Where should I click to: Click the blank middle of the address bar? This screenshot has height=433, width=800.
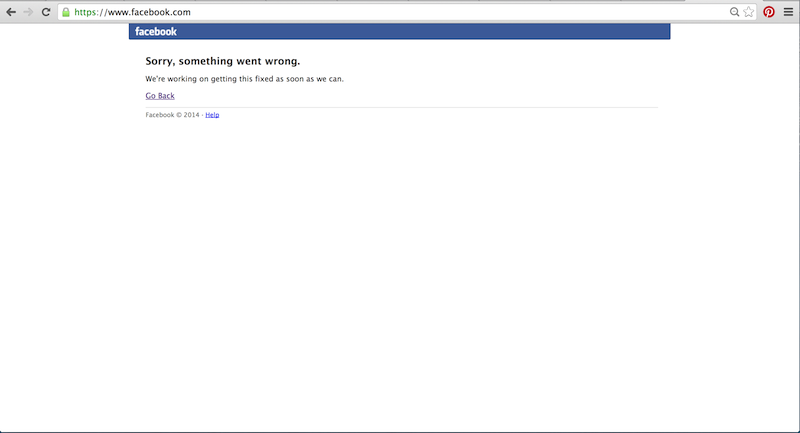[450, 12]
